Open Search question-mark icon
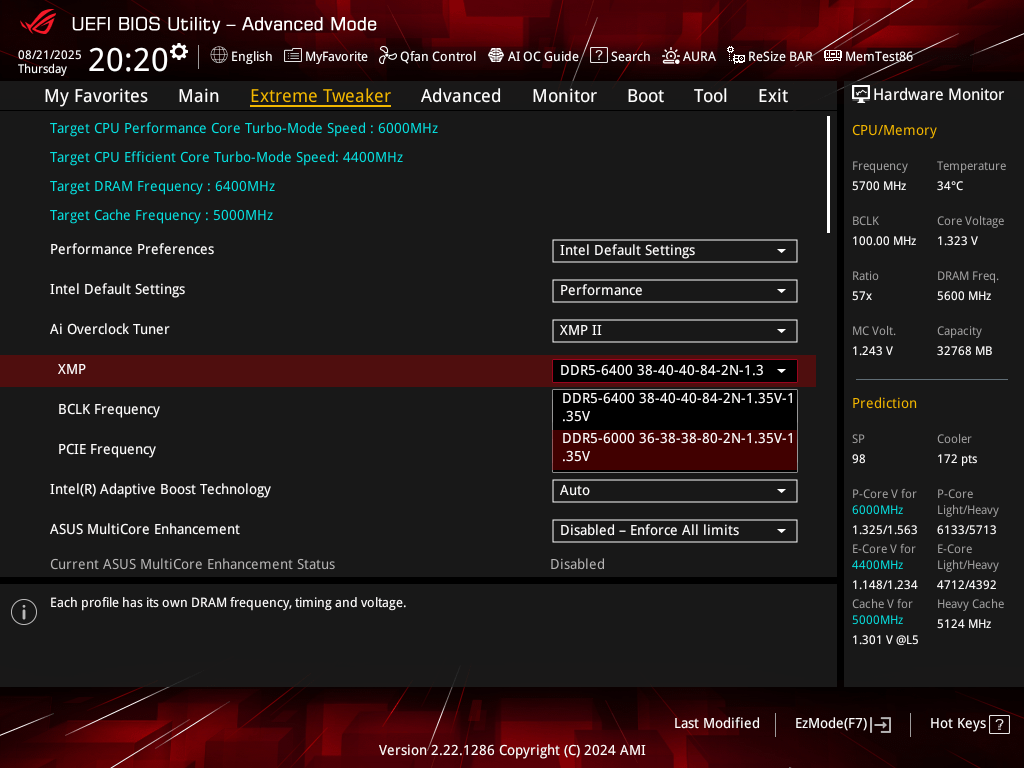This screenshot has height=768, width=1024. click(x=599, y=56)
